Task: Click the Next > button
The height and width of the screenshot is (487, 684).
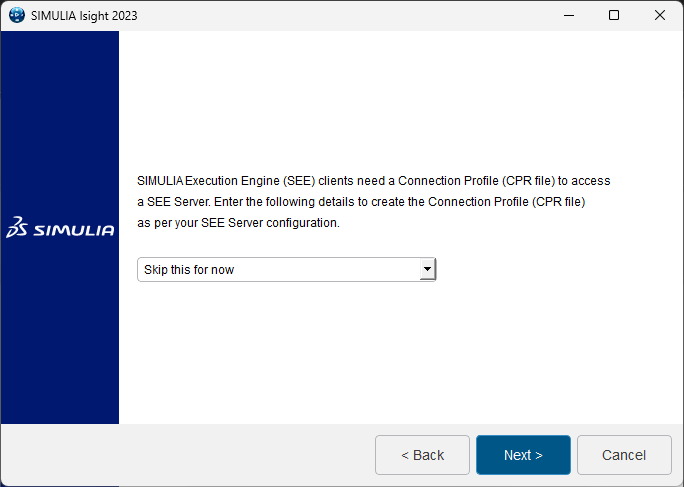Action: coord(523,455)
